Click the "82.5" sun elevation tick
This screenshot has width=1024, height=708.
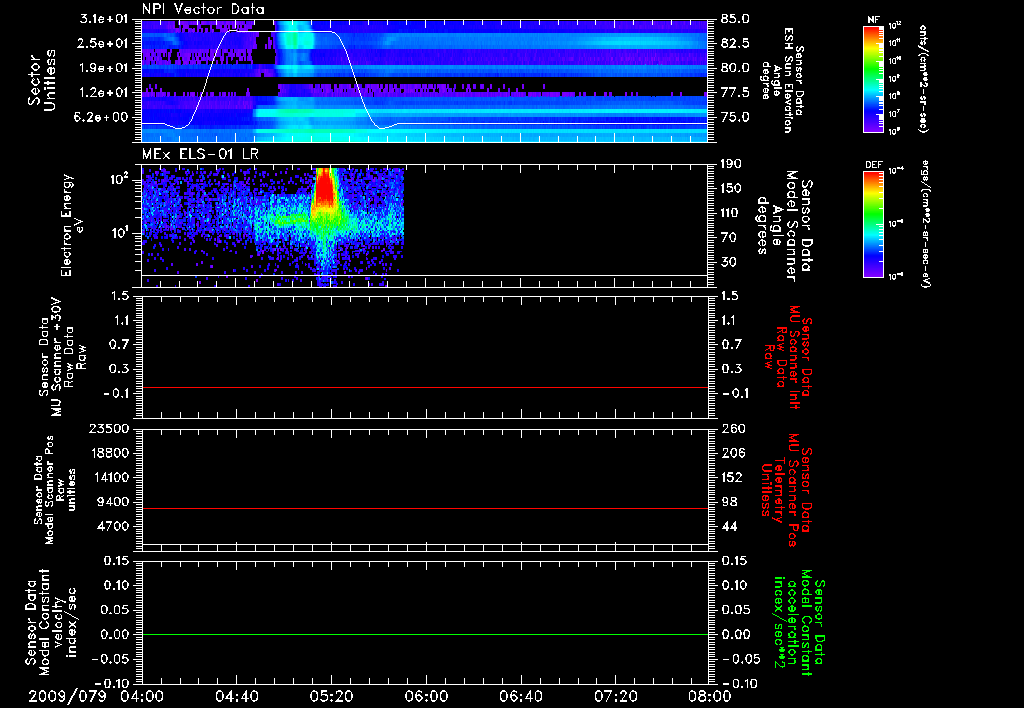point(735,43)
